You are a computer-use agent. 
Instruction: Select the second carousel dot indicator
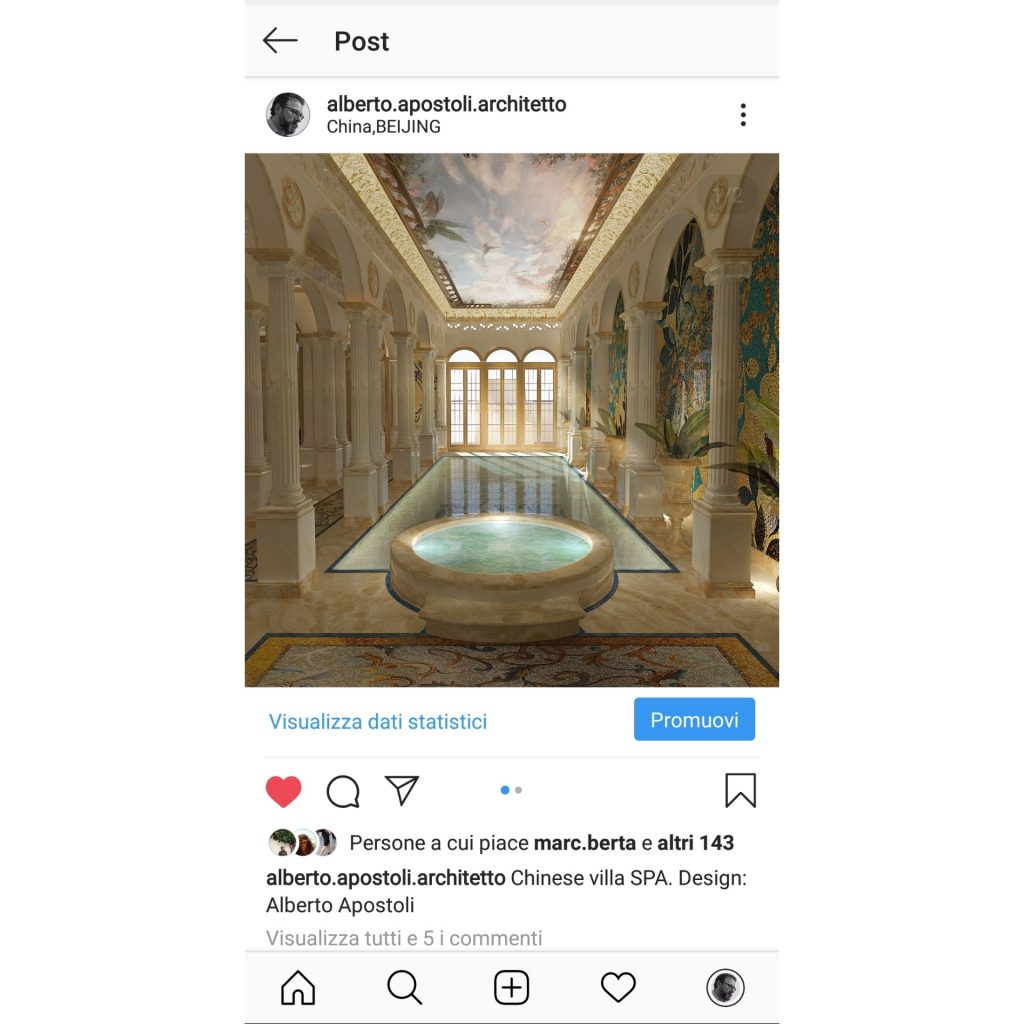(519, 790)
